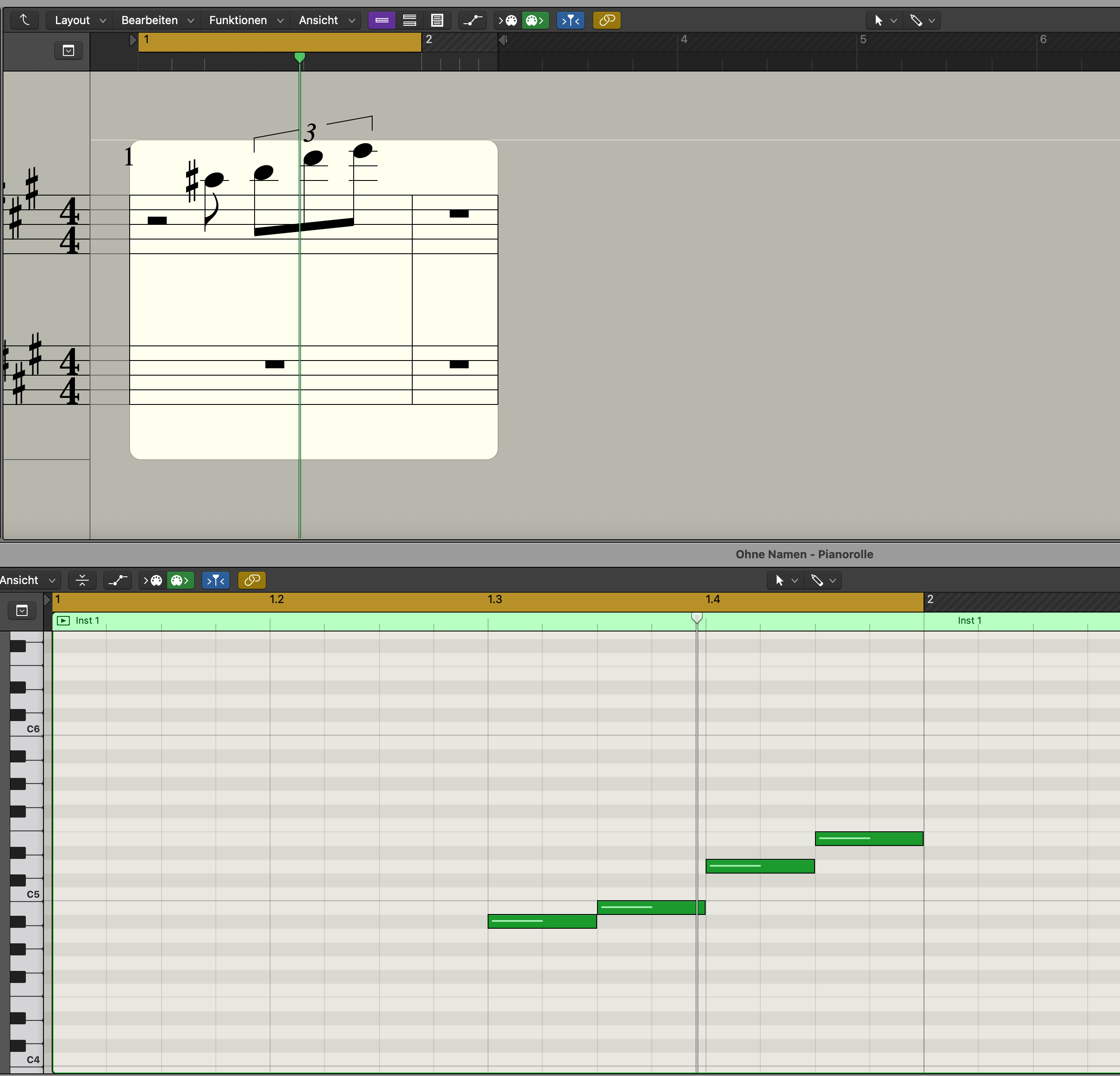Open the pencil tool menu in piano roll
The image size is (1120, 1076).
823,581
